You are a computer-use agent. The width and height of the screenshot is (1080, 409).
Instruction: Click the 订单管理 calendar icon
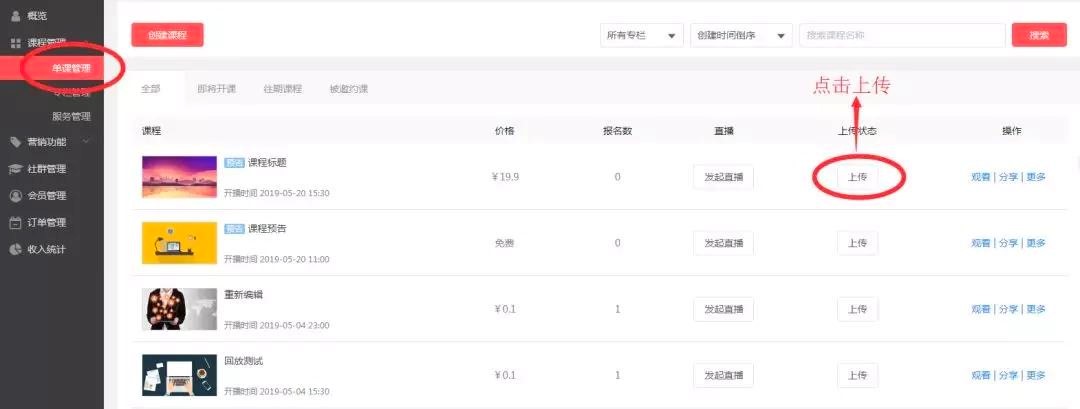click(15, 223)
